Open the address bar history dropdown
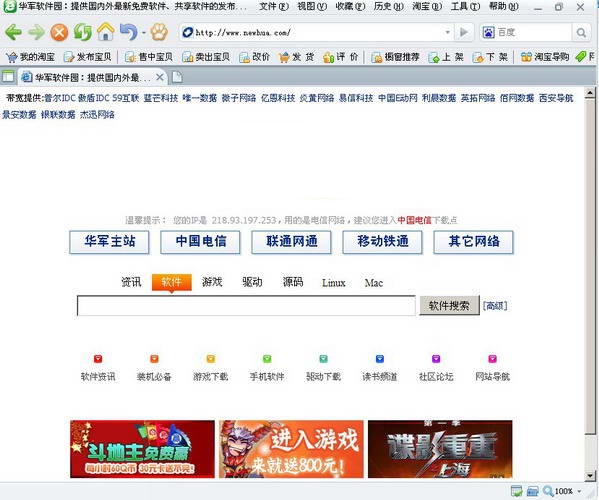Image resolution: width=599 pixels, height=500 pixels. point(447,32)
